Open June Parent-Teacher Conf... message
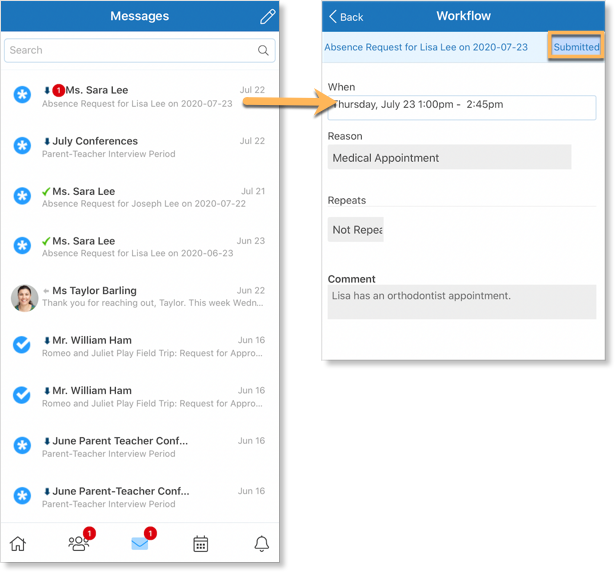Screen dimensions: 616x573 click(x=139, y=497)
